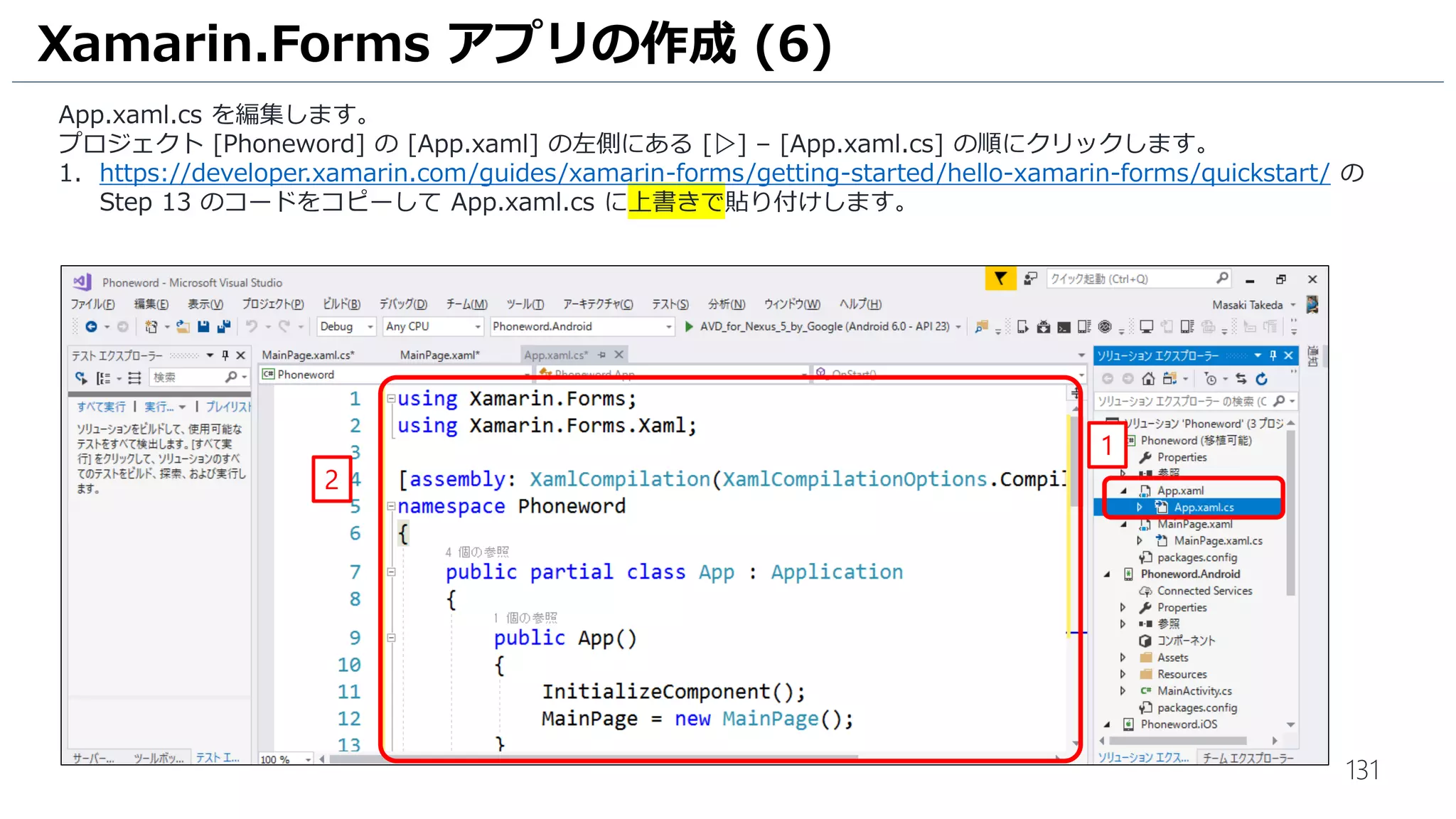1456x819 pixels.
Task: Click the 実行... link in Test Explorer
Action: 159,407
